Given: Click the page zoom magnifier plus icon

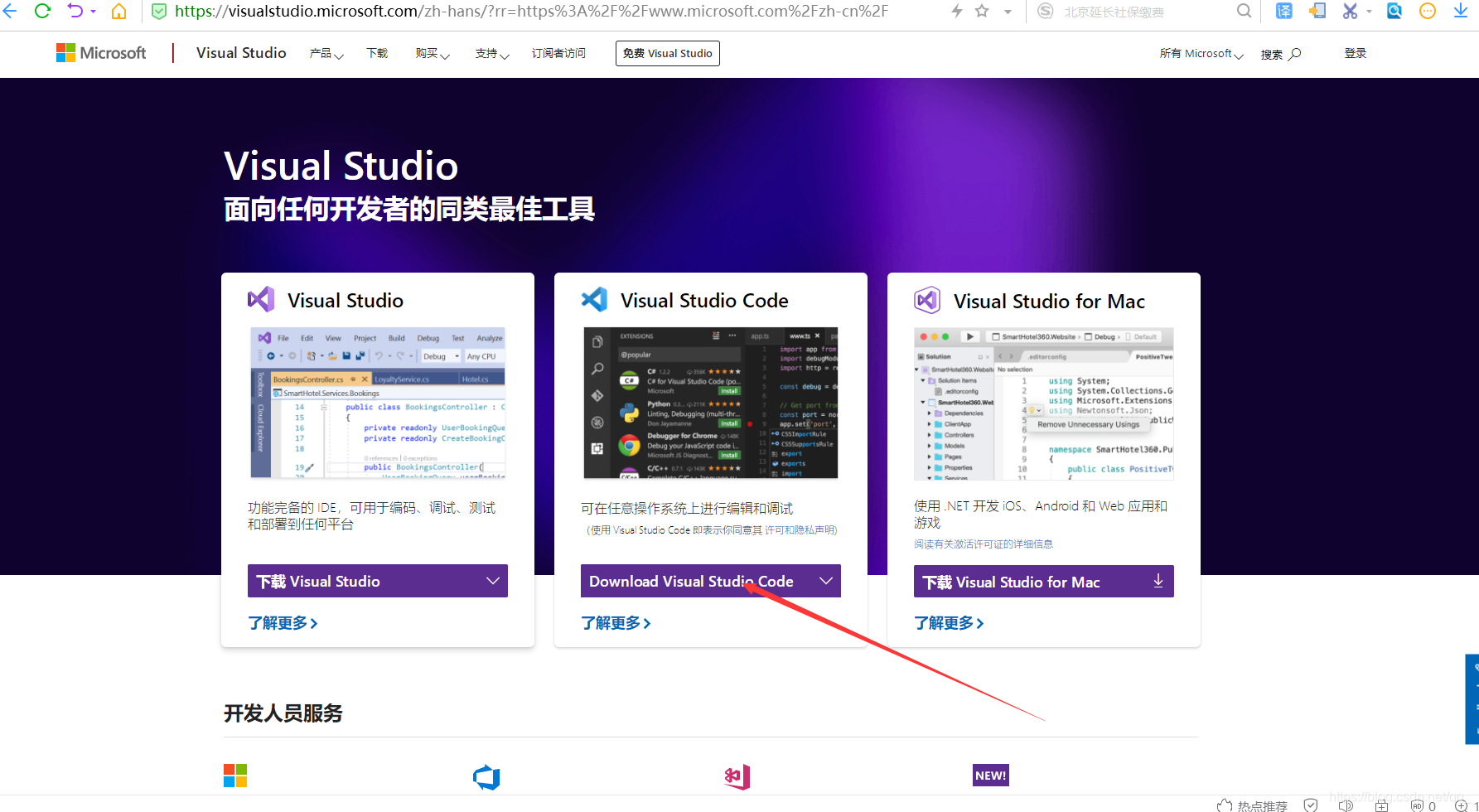Looking at the screenshot, I should (1462, 805).
